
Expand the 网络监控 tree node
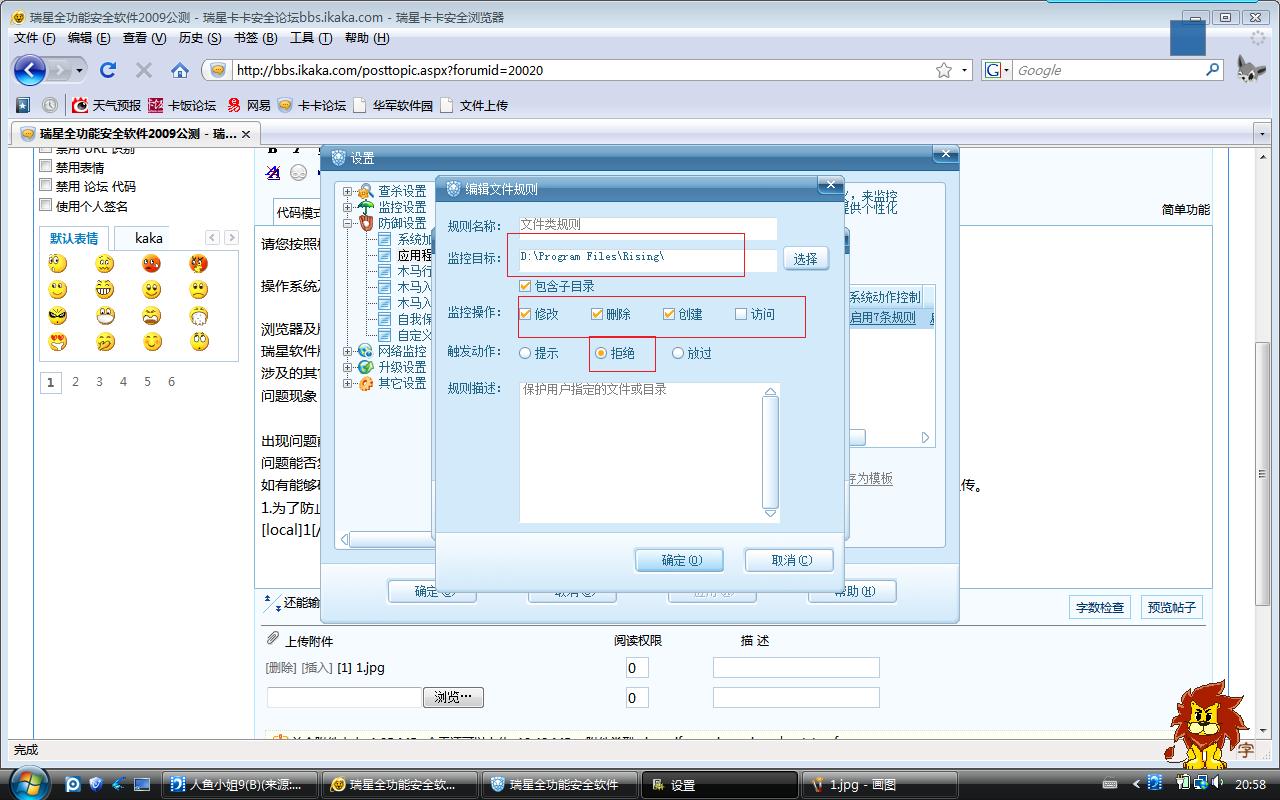click(x=347, y=351)
